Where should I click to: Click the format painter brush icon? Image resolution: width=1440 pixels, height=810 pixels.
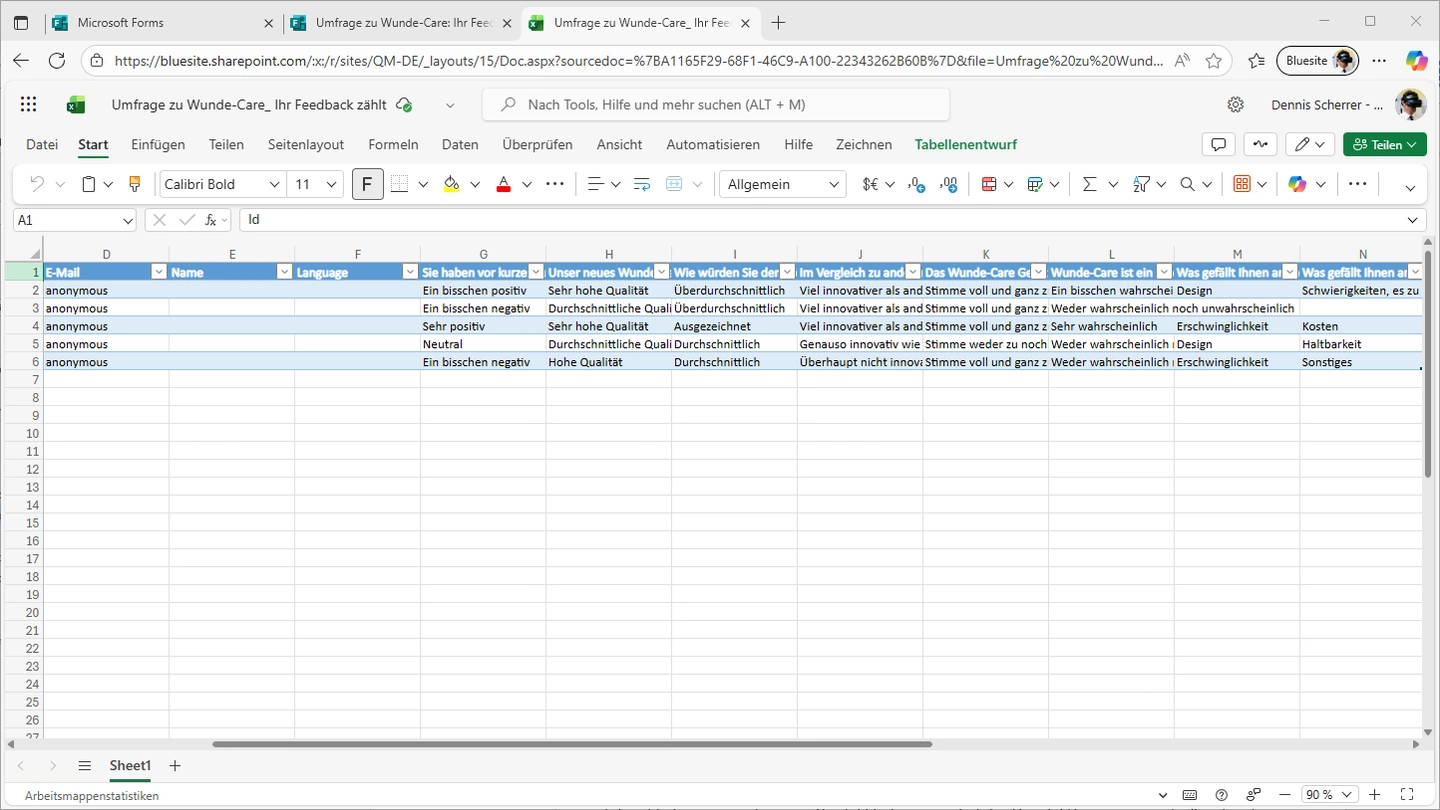(135, 184)
